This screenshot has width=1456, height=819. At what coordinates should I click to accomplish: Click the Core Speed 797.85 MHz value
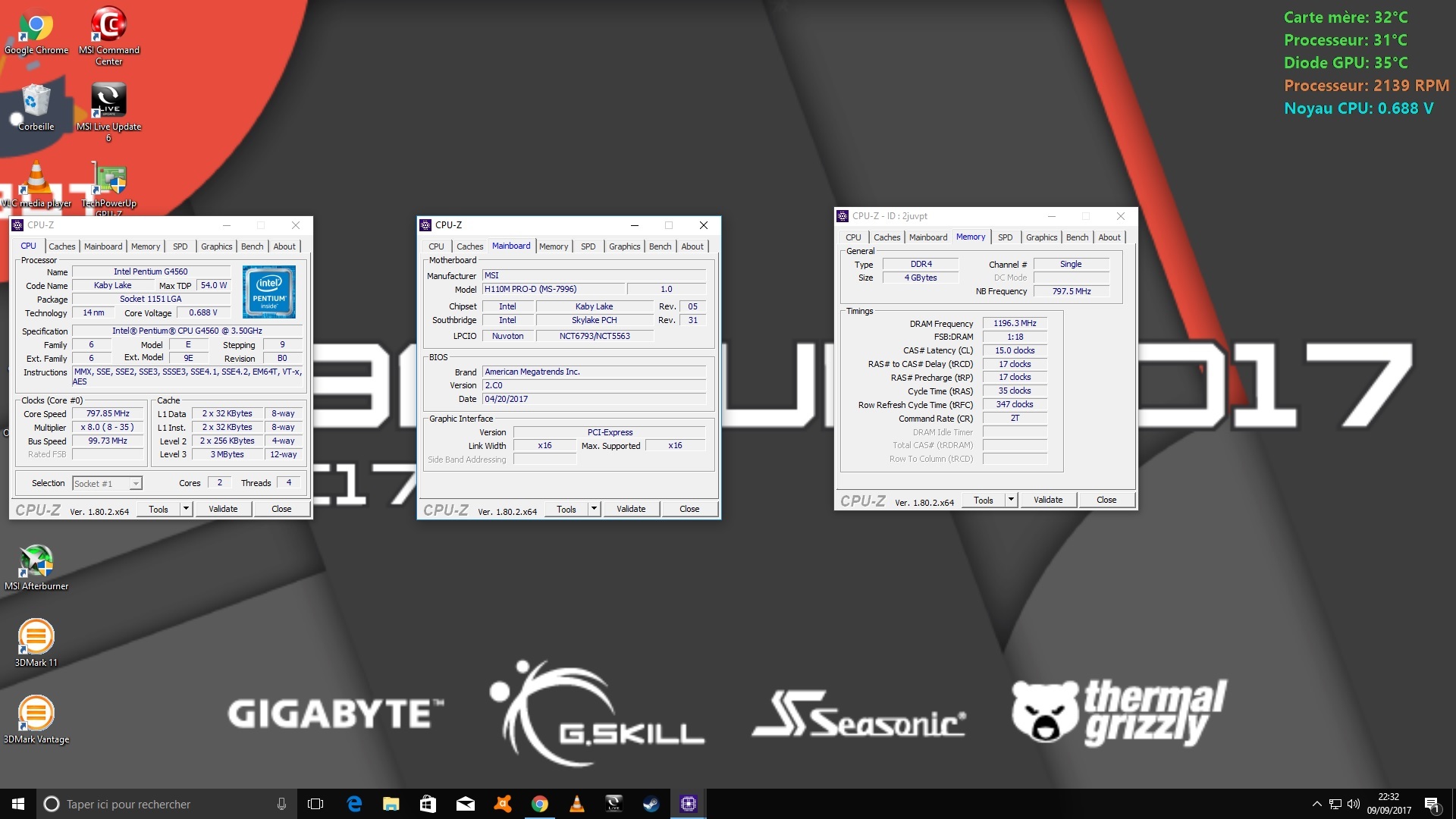108,413
